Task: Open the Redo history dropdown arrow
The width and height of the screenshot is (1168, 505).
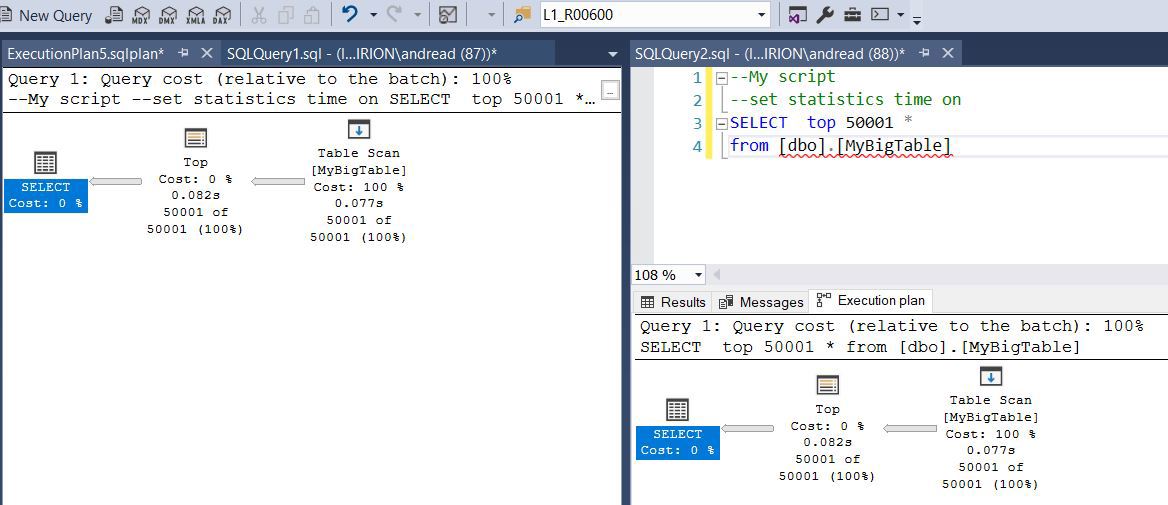Action: coord(417,15)
